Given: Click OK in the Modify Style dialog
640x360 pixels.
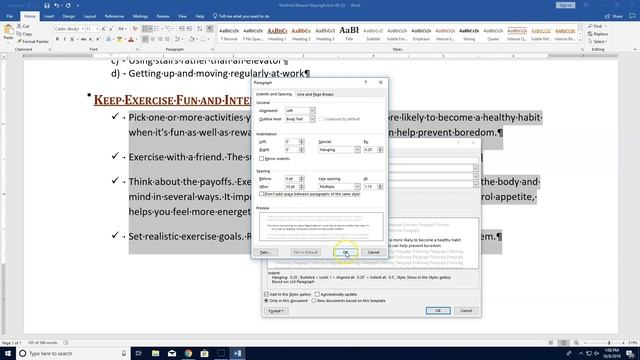Looking at the screenshot, I should click(438, 311).
